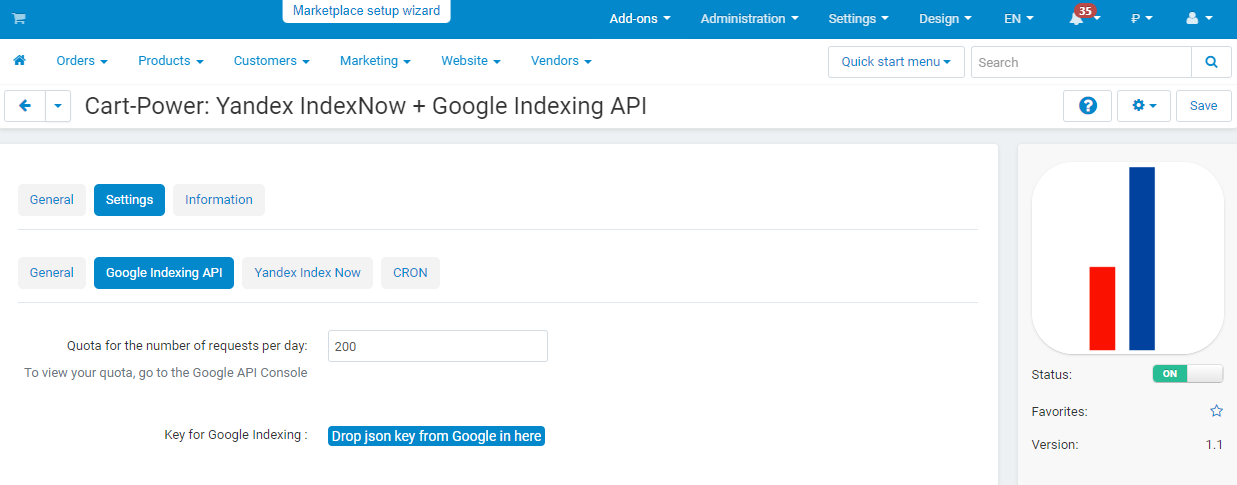The image size is (1237, 485).
Task: Open the Quick start menu dropdown
Action: pos(896,62)
